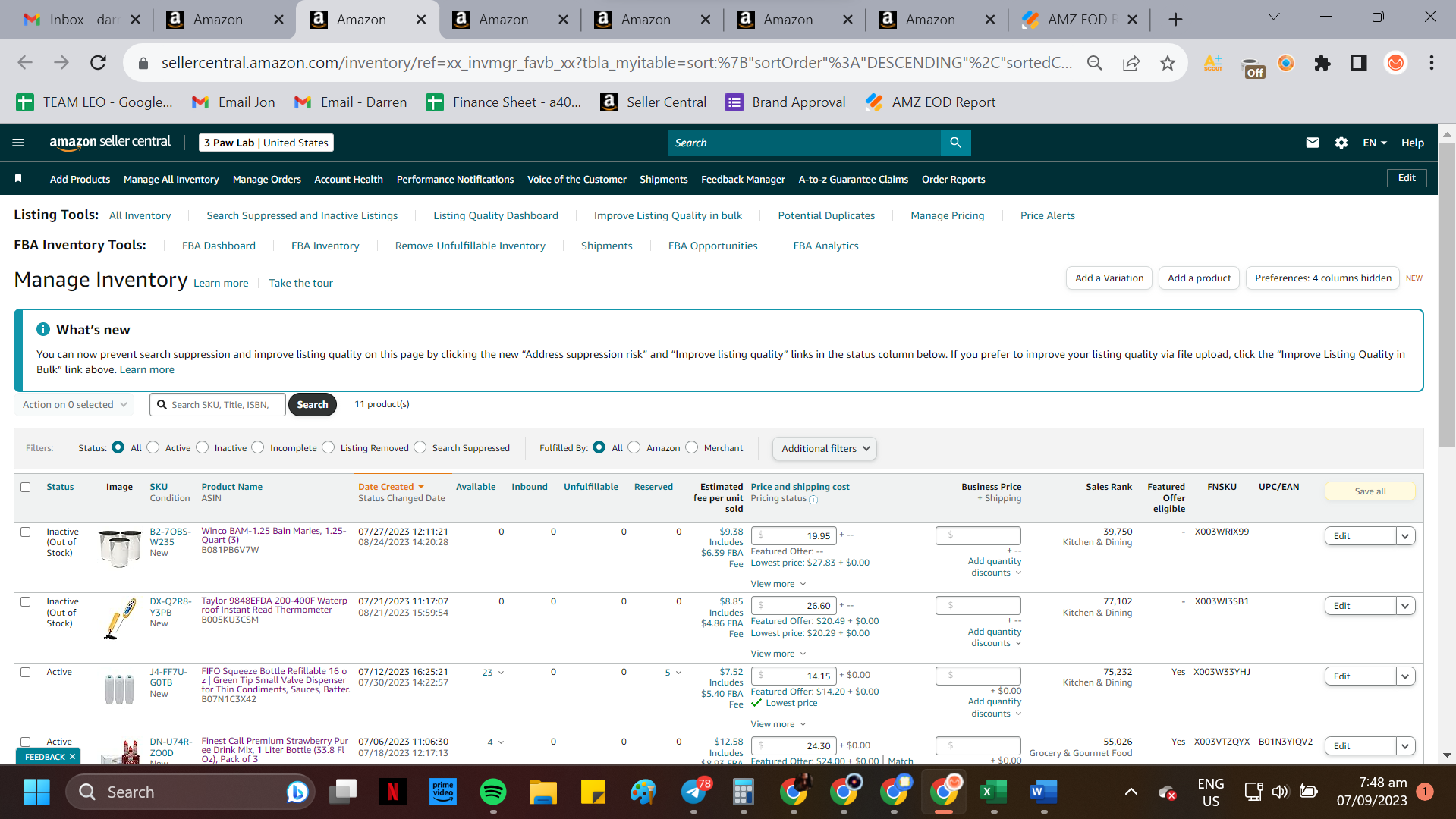Open Telegram from the taskbar
The image size is (1456, 819).
[x=693, y=792]
